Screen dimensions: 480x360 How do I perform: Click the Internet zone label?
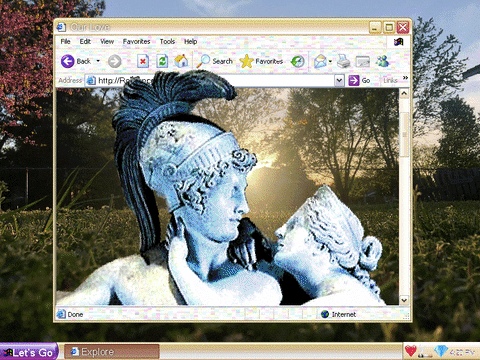(344, 314)
